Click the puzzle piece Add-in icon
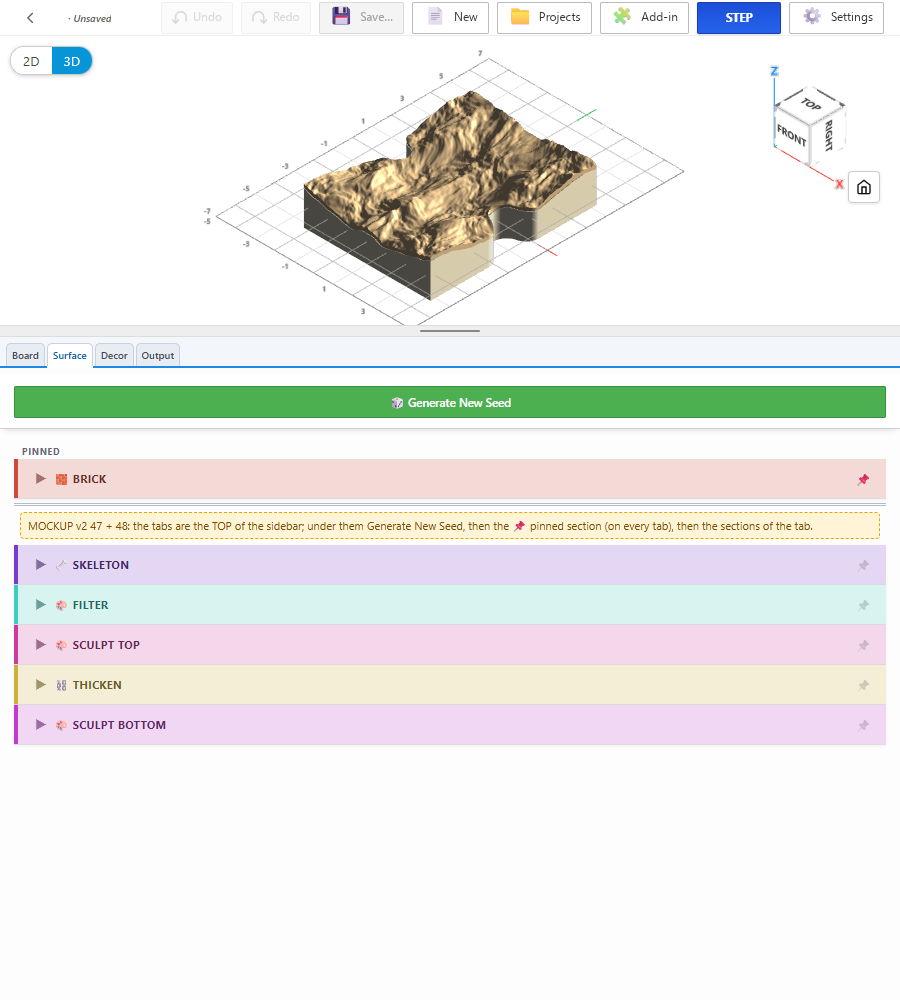This screenshot has width=900, height=1000. tap(622, 17)
